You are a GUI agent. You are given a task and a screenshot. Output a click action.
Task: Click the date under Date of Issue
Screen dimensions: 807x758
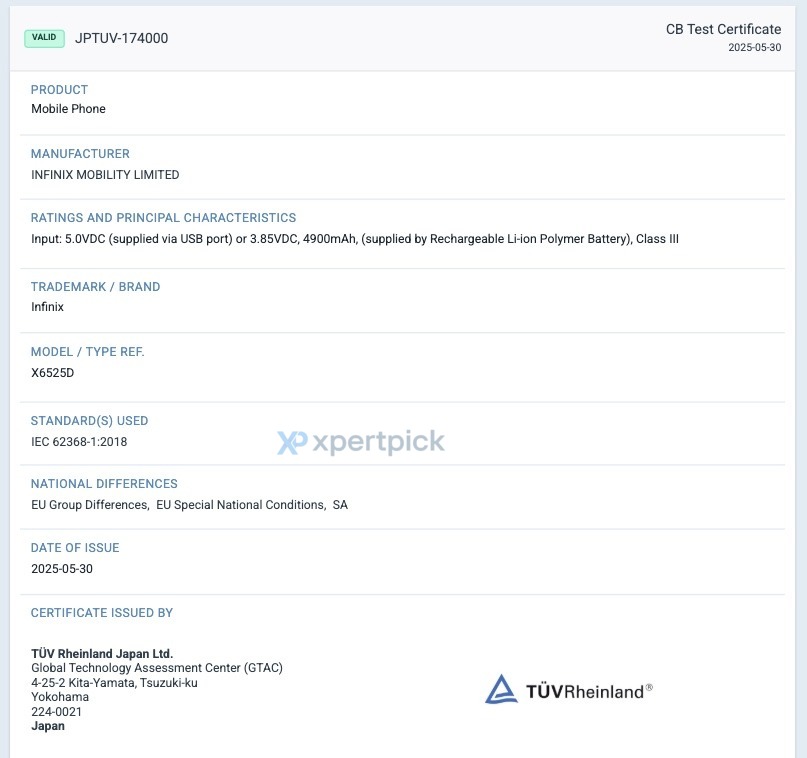tap(62, 569)
